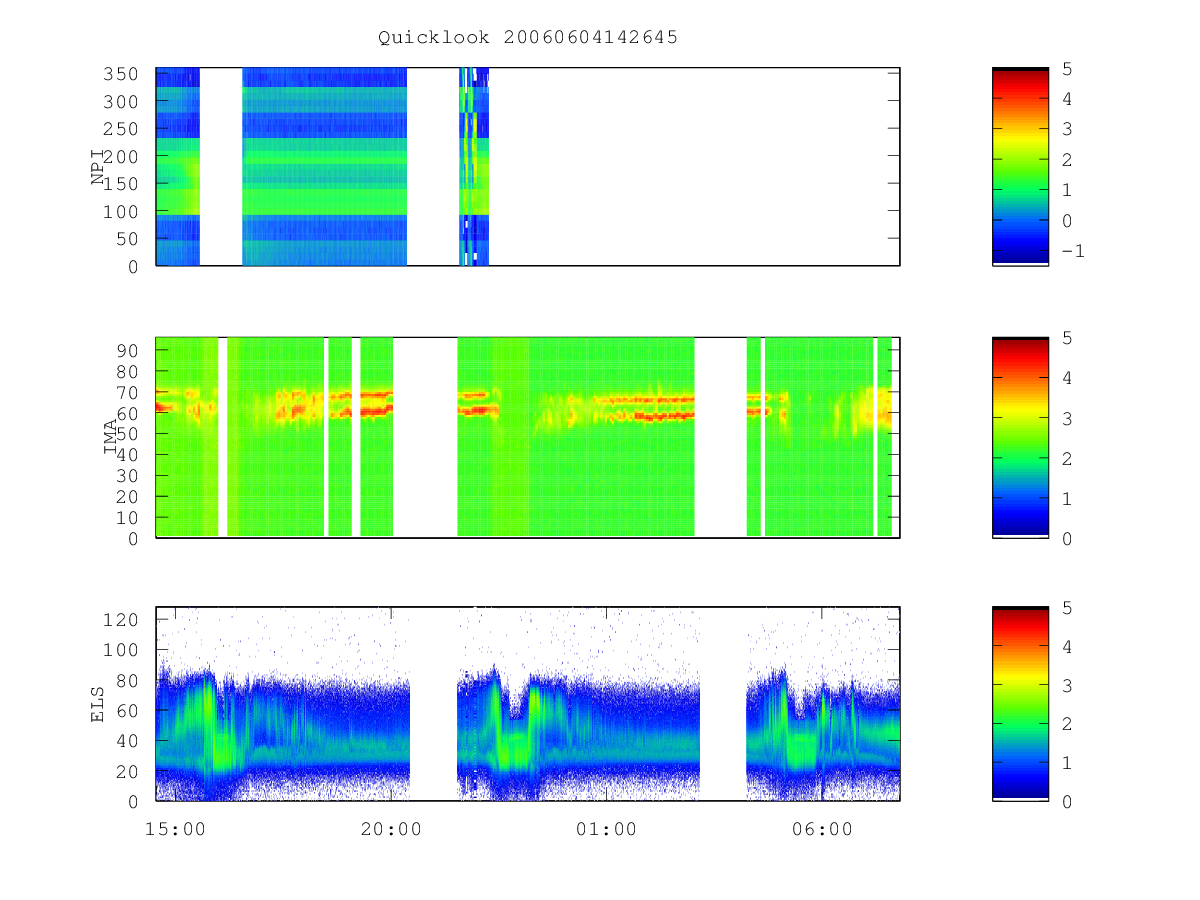Click the 90 tick on IMA axis
Screen dimensions: 1200x900
coord(129,349)
